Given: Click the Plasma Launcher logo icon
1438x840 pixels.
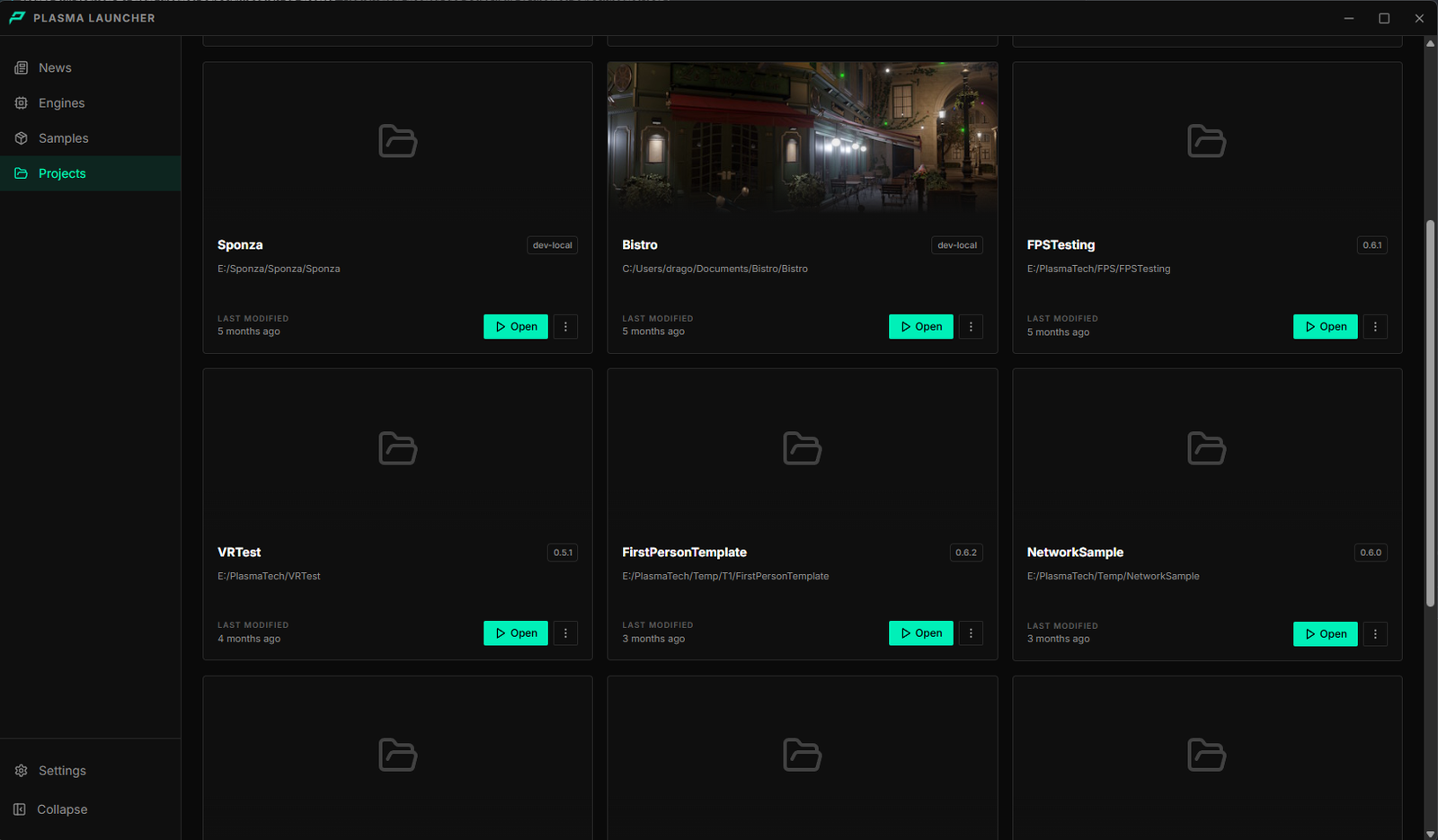Looking at the screenshot, I should pos(17,18).
